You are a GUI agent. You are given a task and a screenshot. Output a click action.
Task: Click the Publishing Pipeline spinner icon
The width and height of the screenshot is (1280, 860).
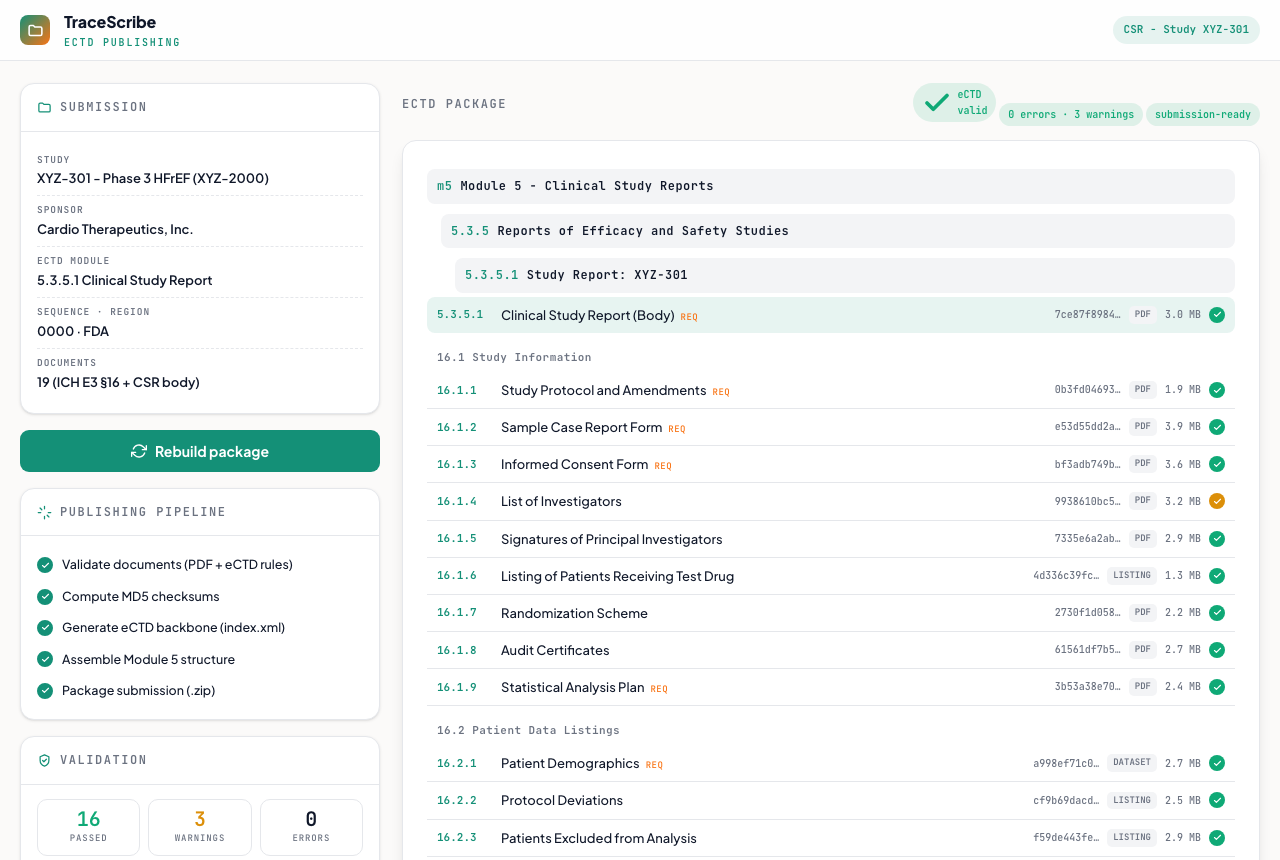44,512
